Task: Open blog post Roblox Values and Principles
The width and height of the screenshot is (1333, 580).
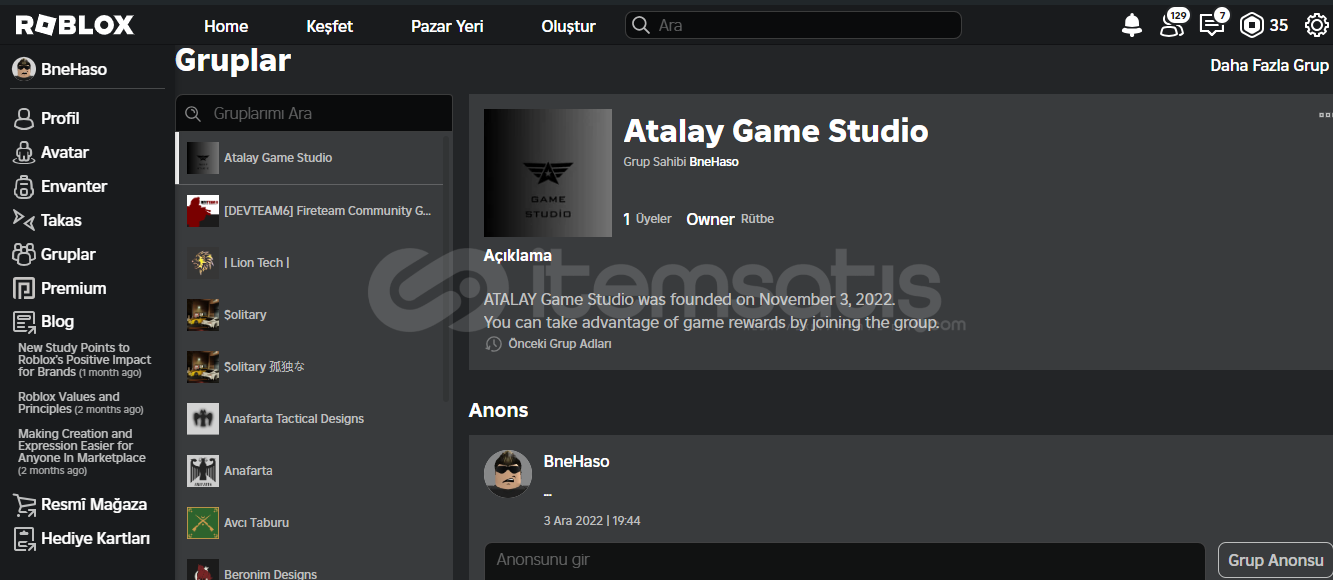Action: pos(81,403)
